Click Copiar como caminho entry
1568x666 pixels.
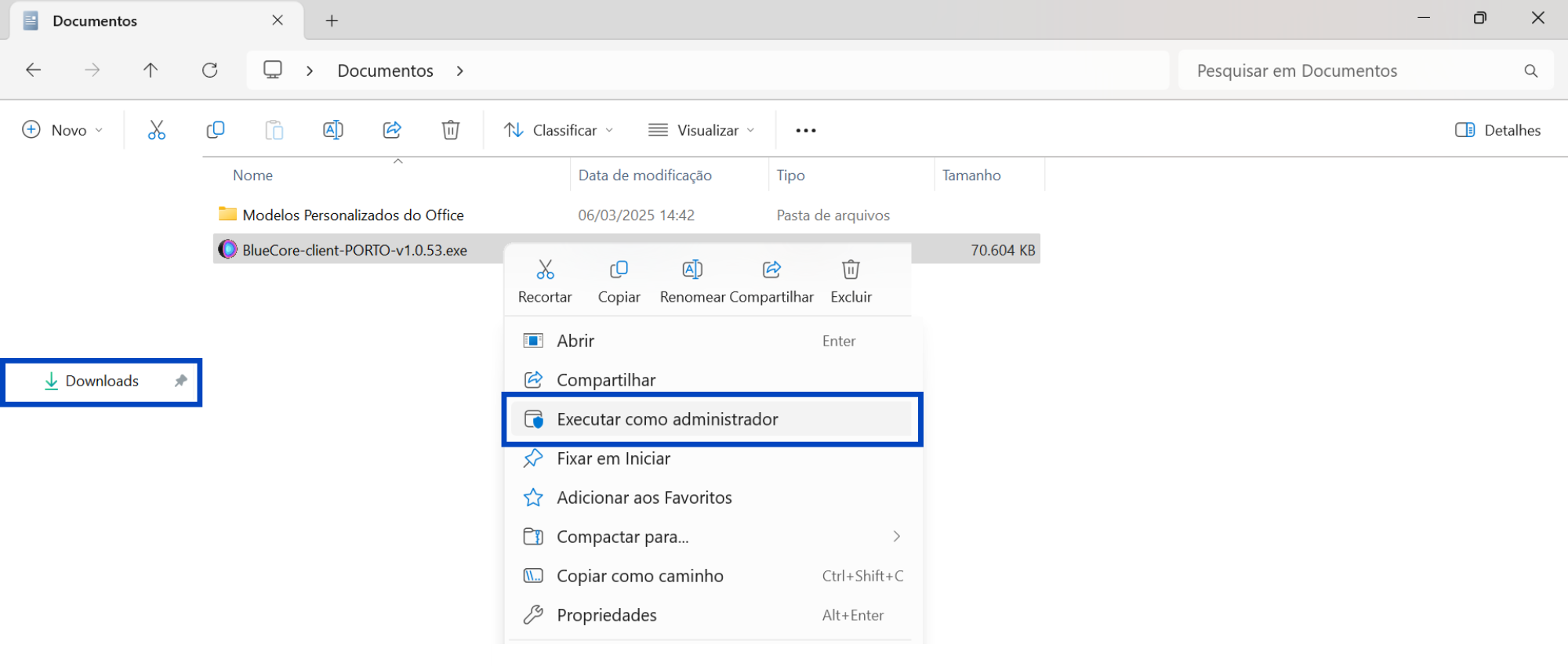(712, 576)
